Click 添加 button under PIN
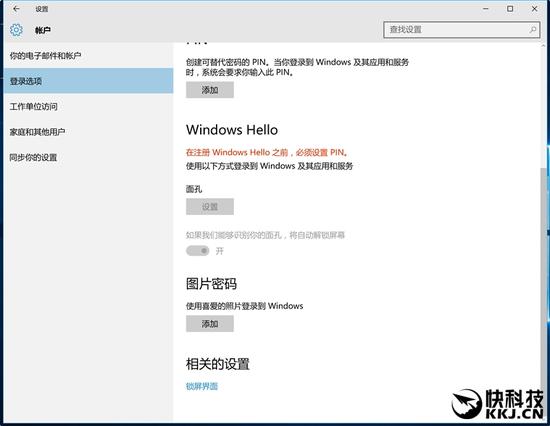550x426 pixels. 210,90
